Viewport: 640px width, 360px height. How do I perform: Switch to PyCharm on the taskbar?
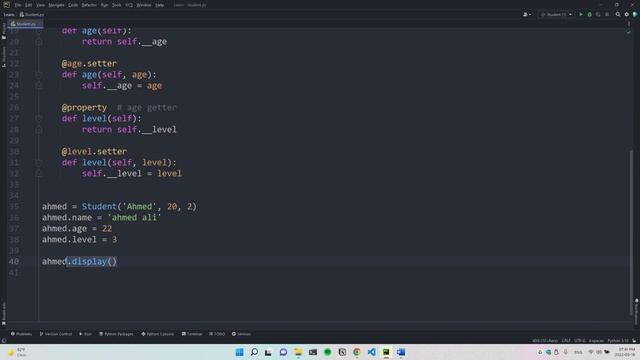[x=386, y=352]
